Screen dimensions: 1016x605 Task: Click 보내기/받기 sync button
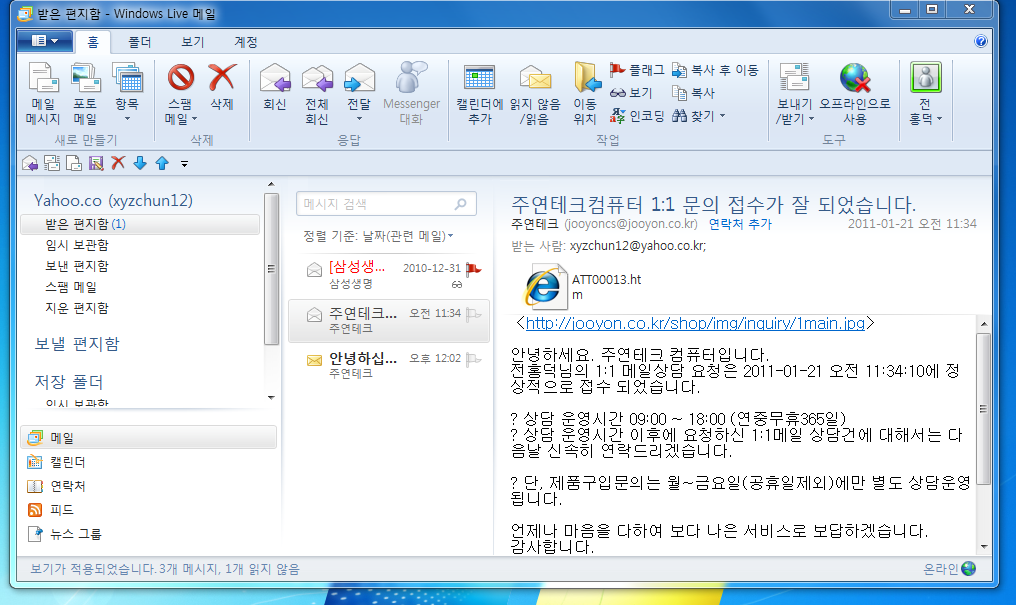click(x=794, y=94)
